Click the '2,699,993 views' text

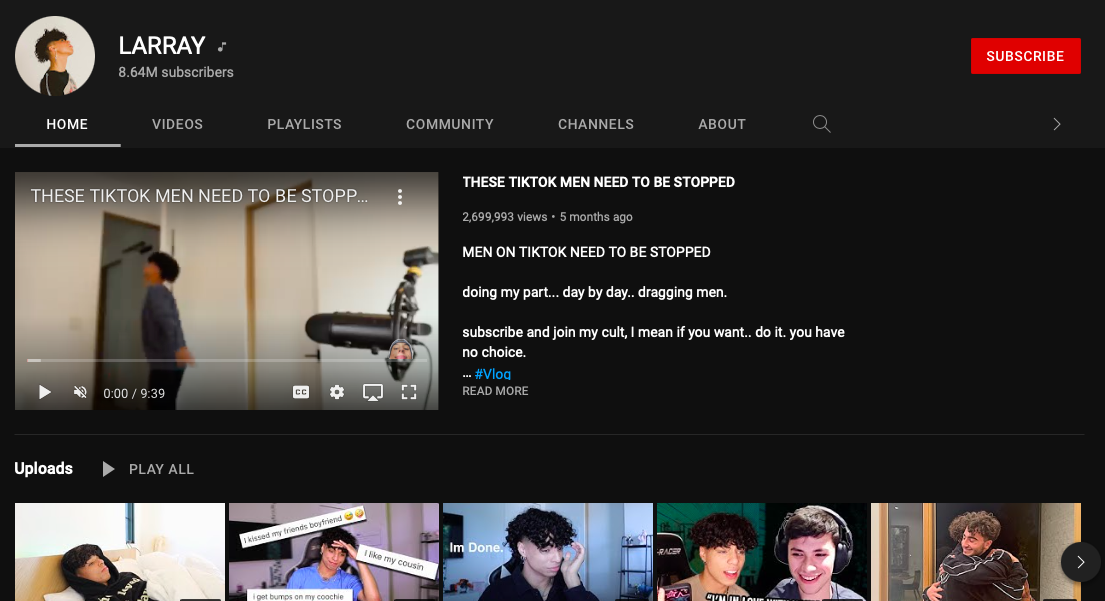(505, 217)
